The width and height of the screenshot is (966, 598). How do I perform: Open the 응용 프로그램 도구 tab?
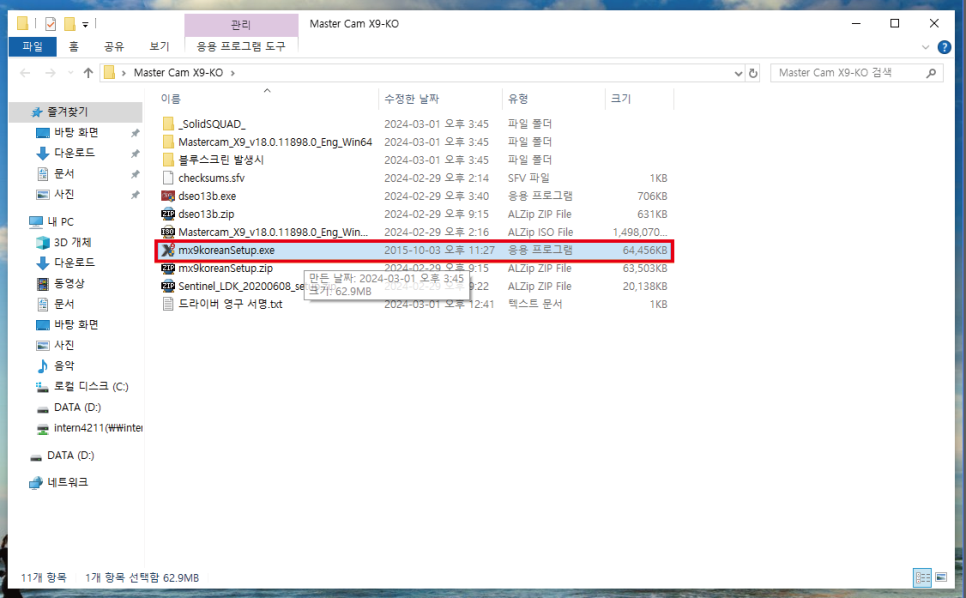[241, 46]
